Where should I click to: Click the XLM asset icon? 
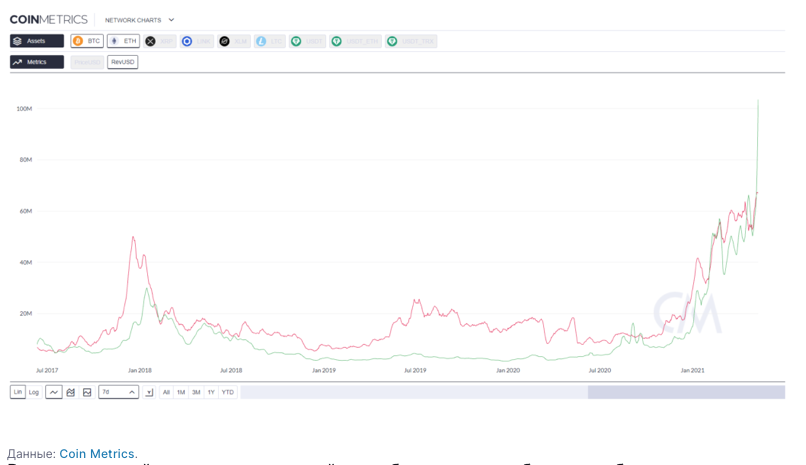[x=225, y=41]
